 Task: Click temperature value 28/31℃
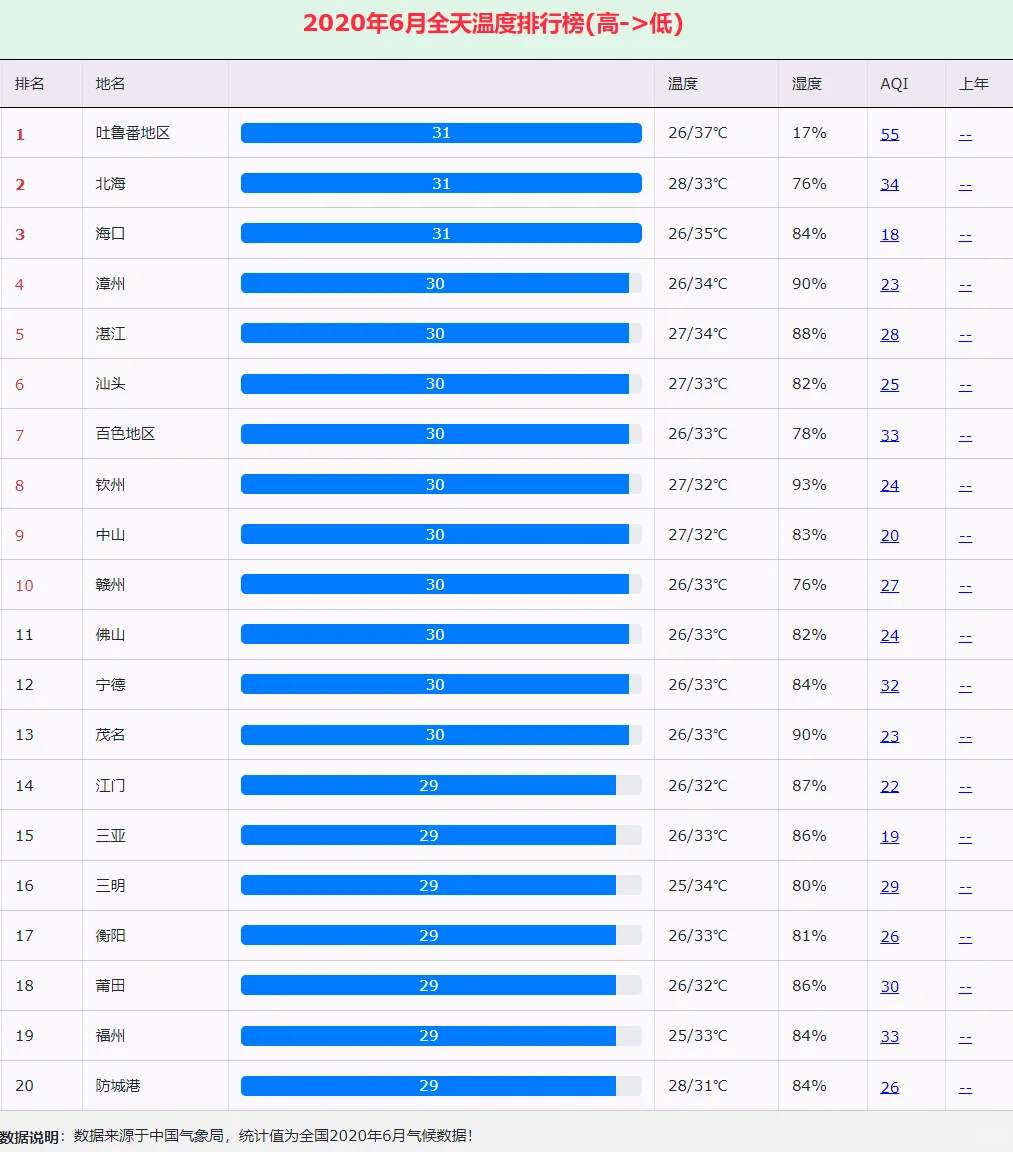698,1085
